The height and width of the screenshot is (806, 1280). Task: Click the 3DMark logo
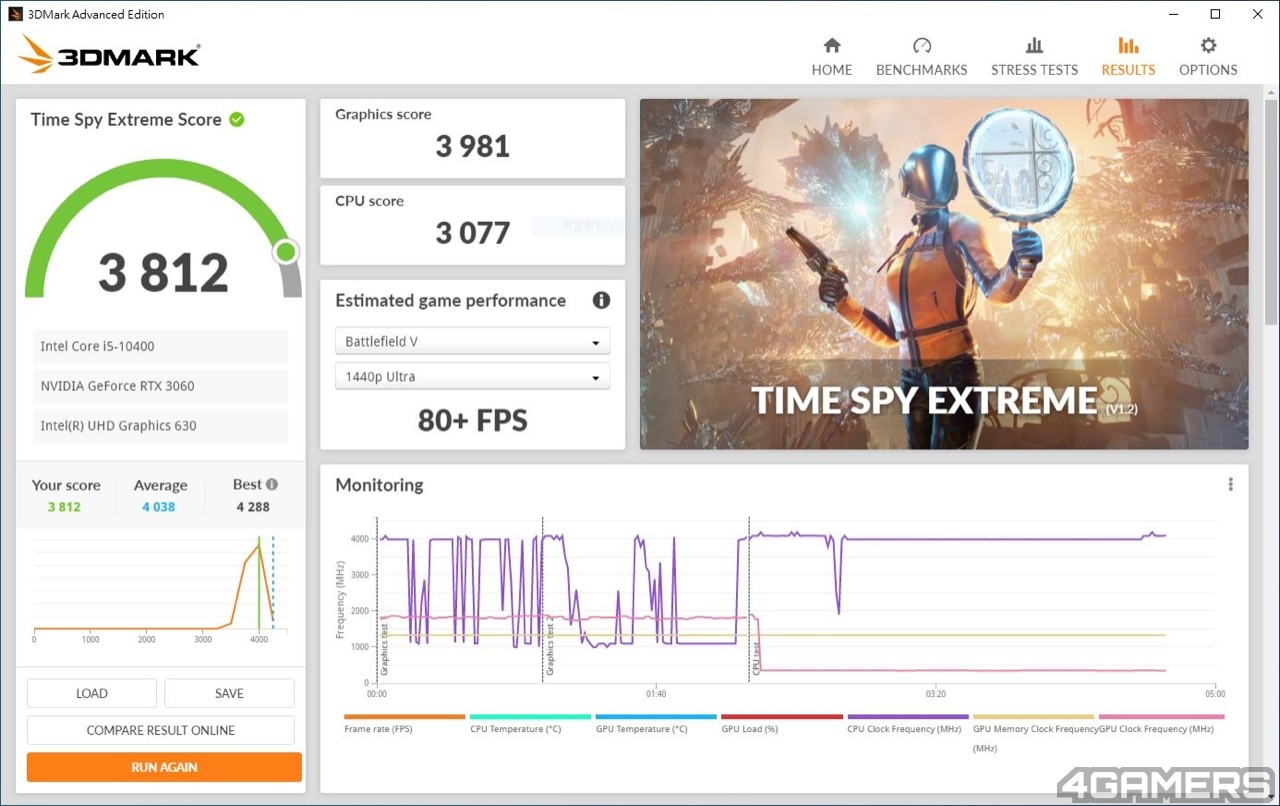109,54
